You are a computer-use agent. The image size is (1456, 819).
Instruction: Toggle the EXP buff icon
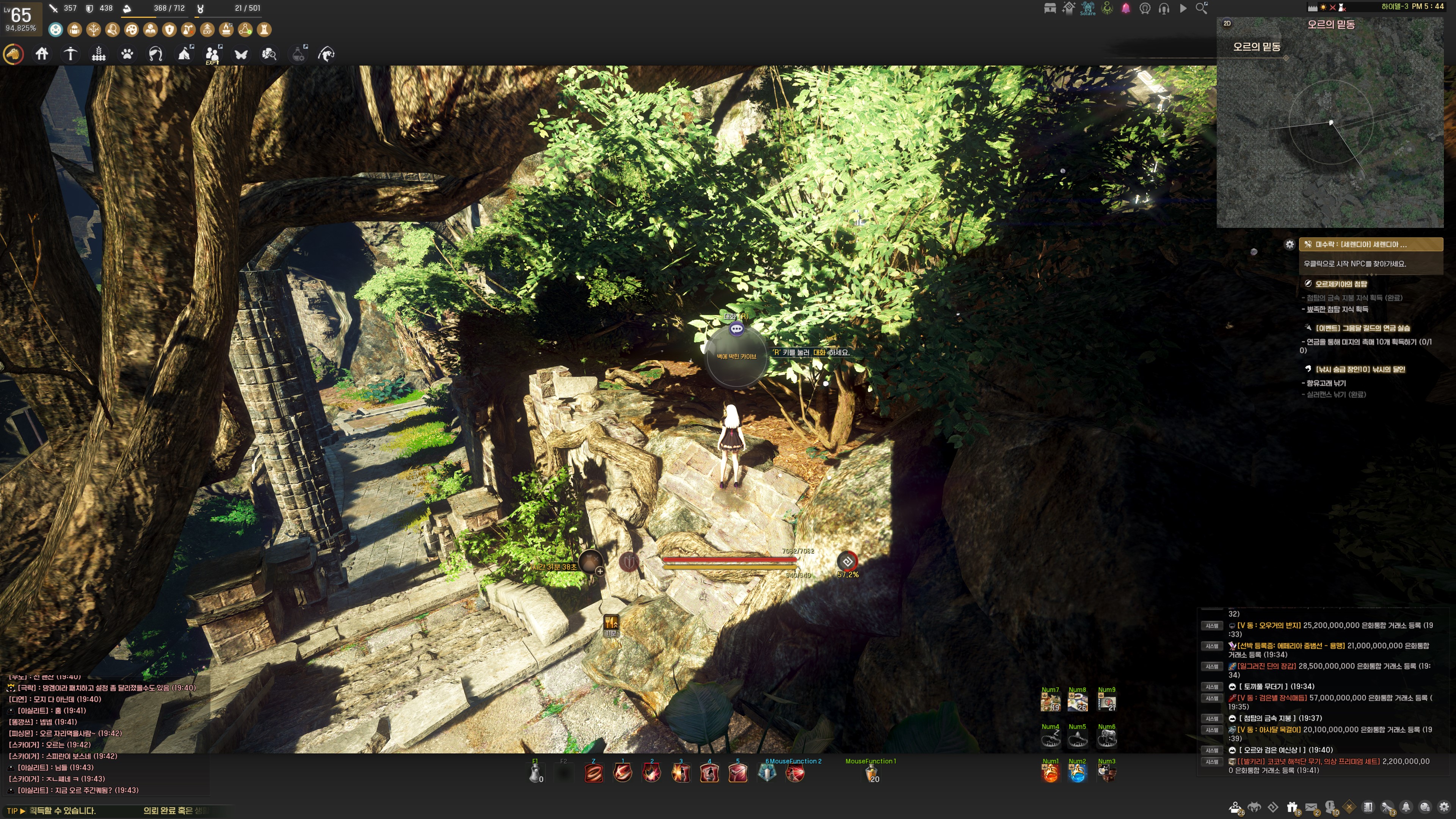[x=207, y=30]
